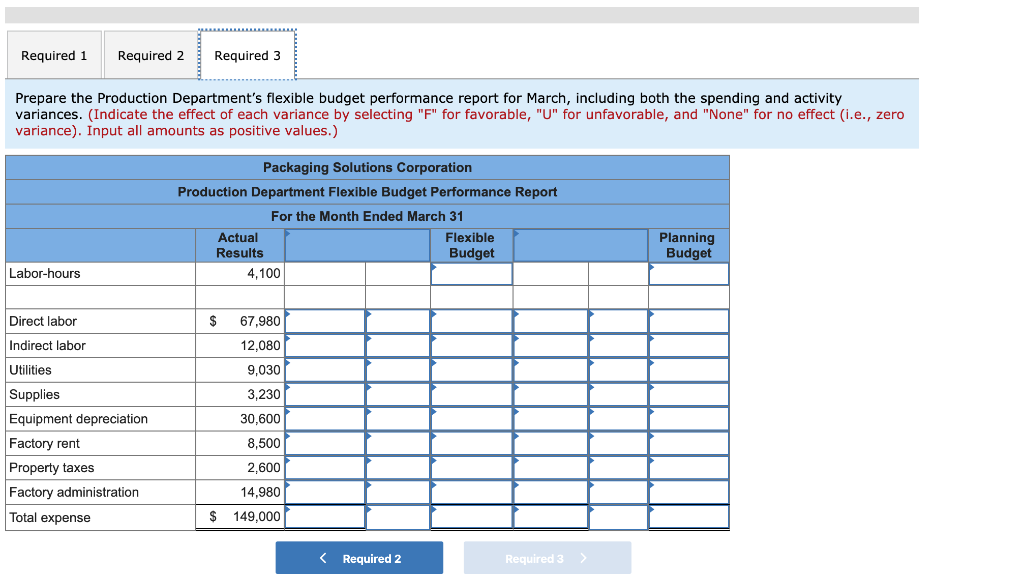Open Direct labor activity variance F/U dropdown

click(x=618, y=321)
